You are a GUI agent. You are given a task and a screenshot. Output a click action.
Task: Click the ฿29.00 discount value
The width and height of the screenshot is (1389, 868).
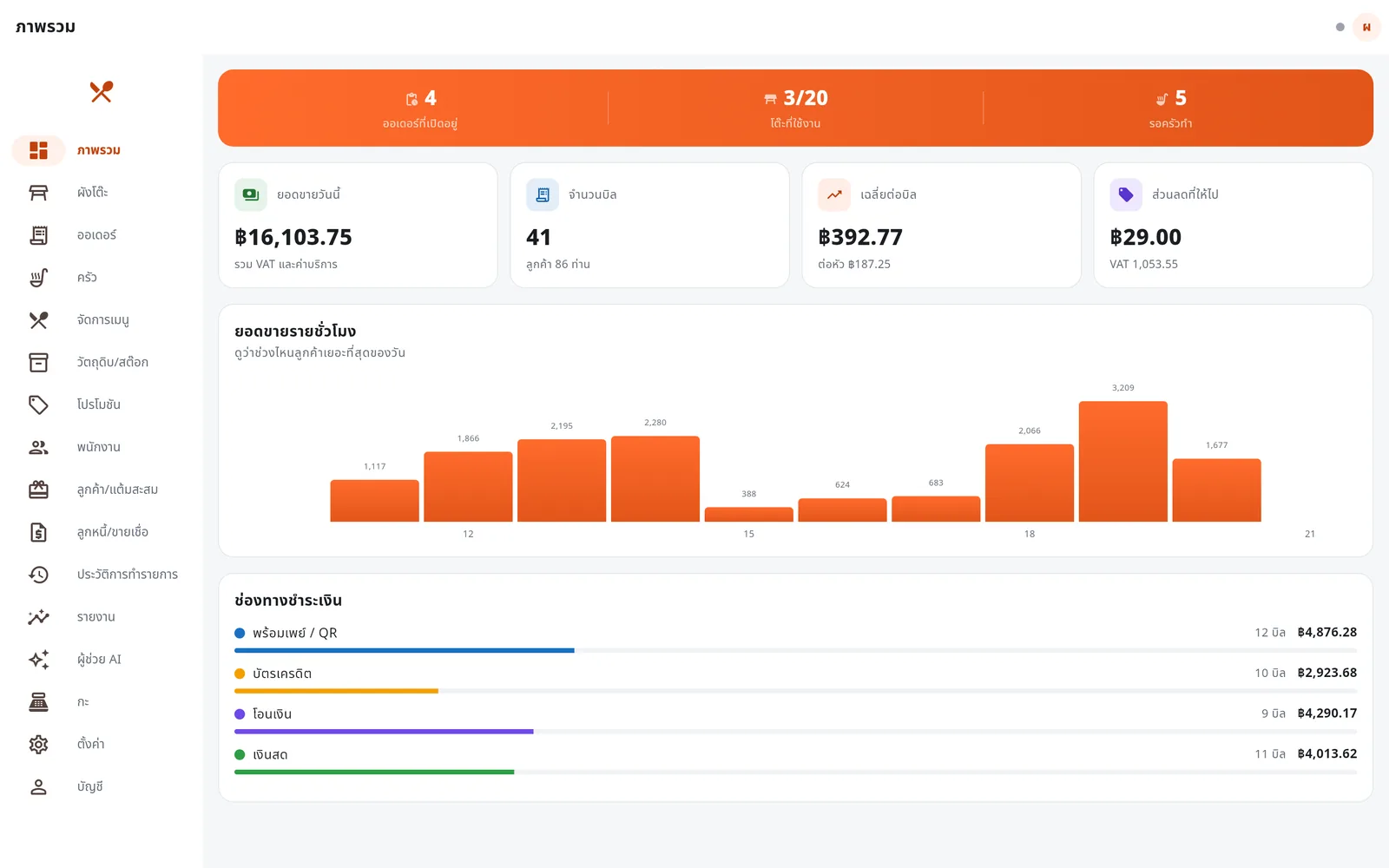tap(1145, 237)
